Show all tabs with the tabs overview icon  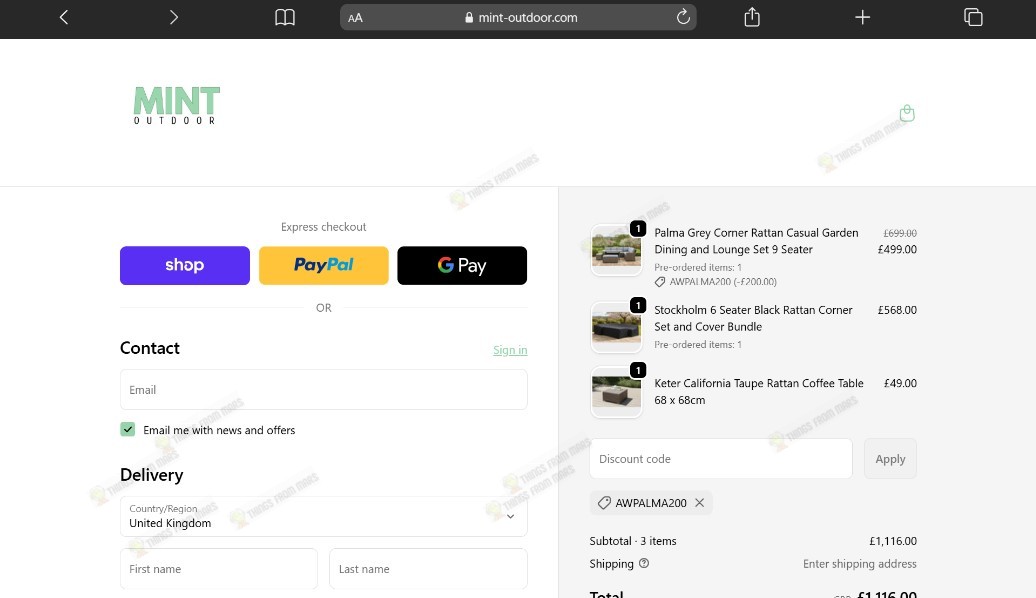coord(973,17)
